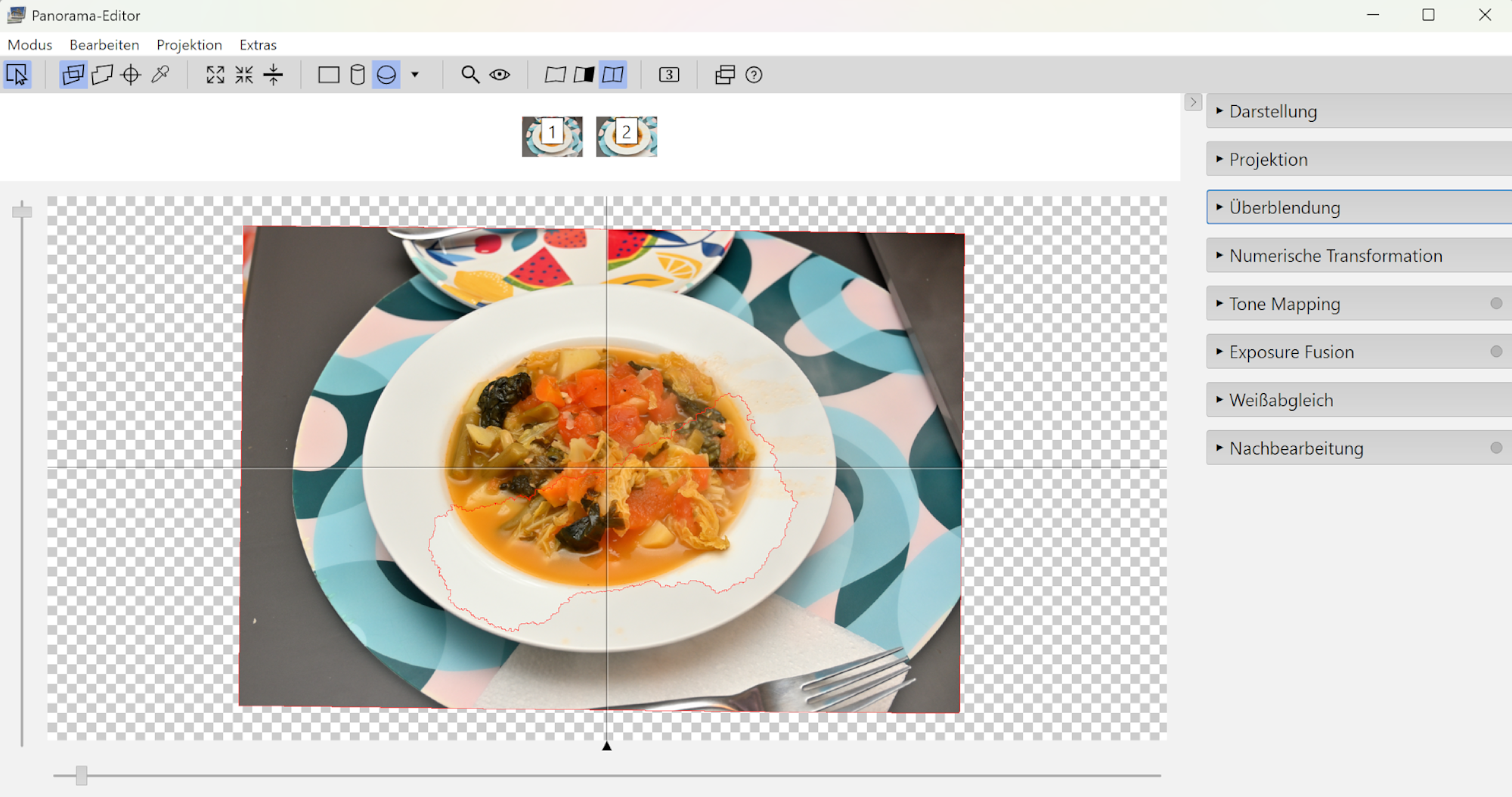This screenshot has width=1512, height=797.
Task: Open the projection type dropdown arrow
Action: pyautogui.click(x=415, y=75)
